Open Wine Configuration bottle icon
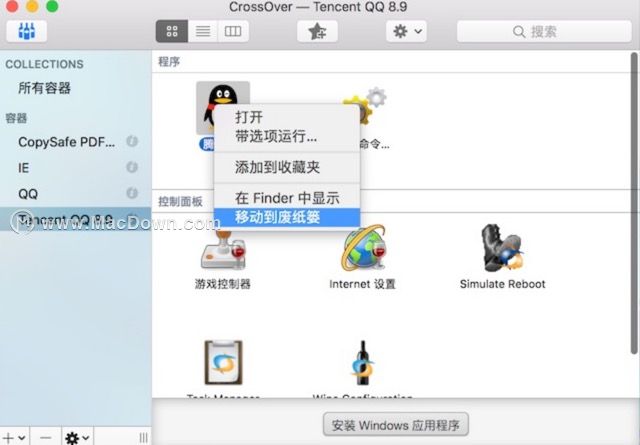Viewport: 640px width, 445px height. 362,363
